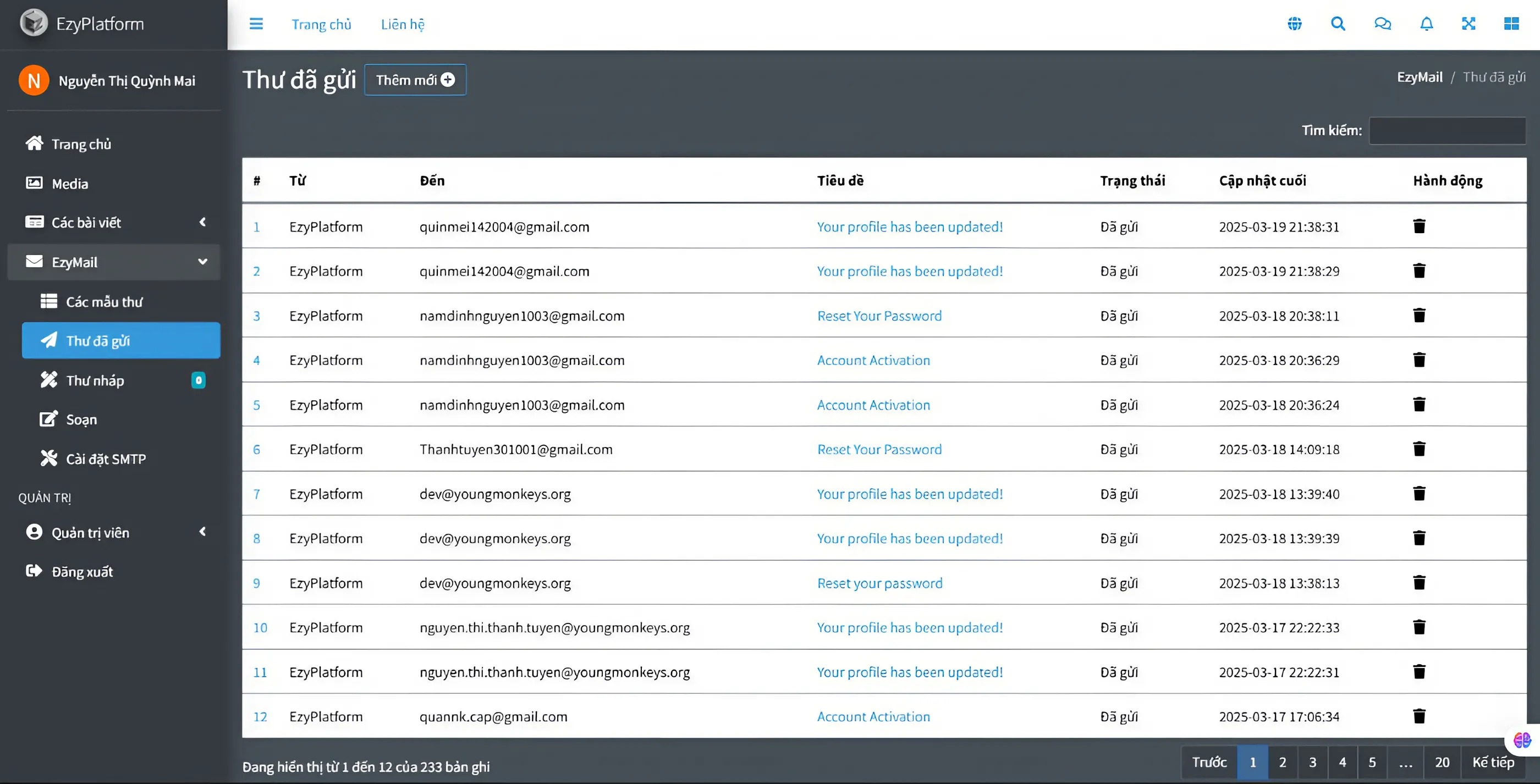Delete row 9 Reset your password email
The image size is (1540, 784).
coord(1419,583)
